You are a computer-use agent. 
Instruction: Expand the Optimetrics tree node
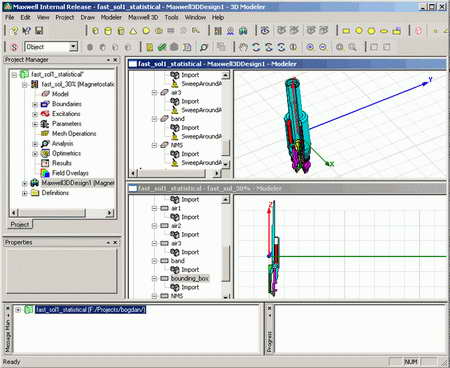(x=35, y=154)
